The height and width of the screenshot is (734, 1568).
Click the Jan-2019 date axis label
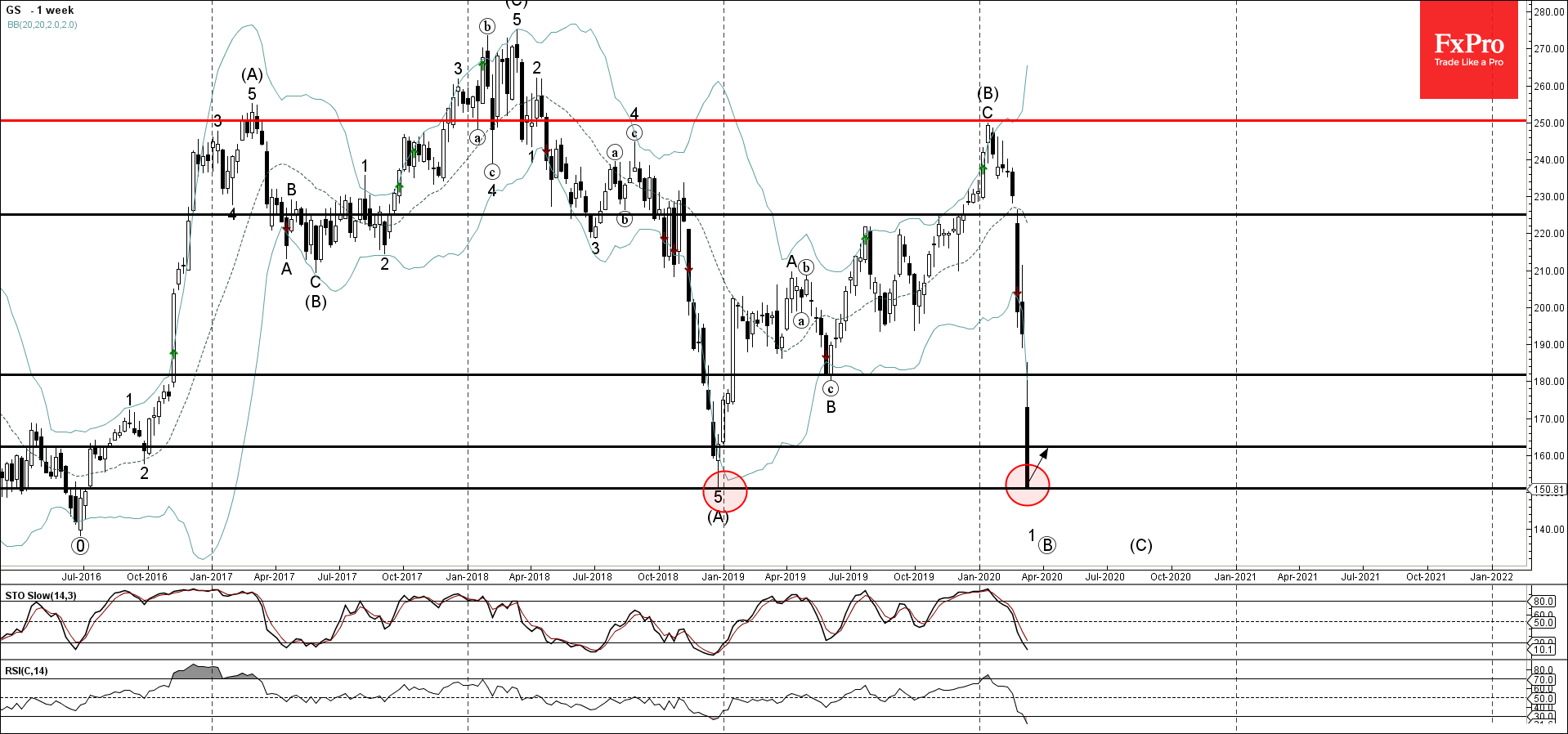pos(723,576)
